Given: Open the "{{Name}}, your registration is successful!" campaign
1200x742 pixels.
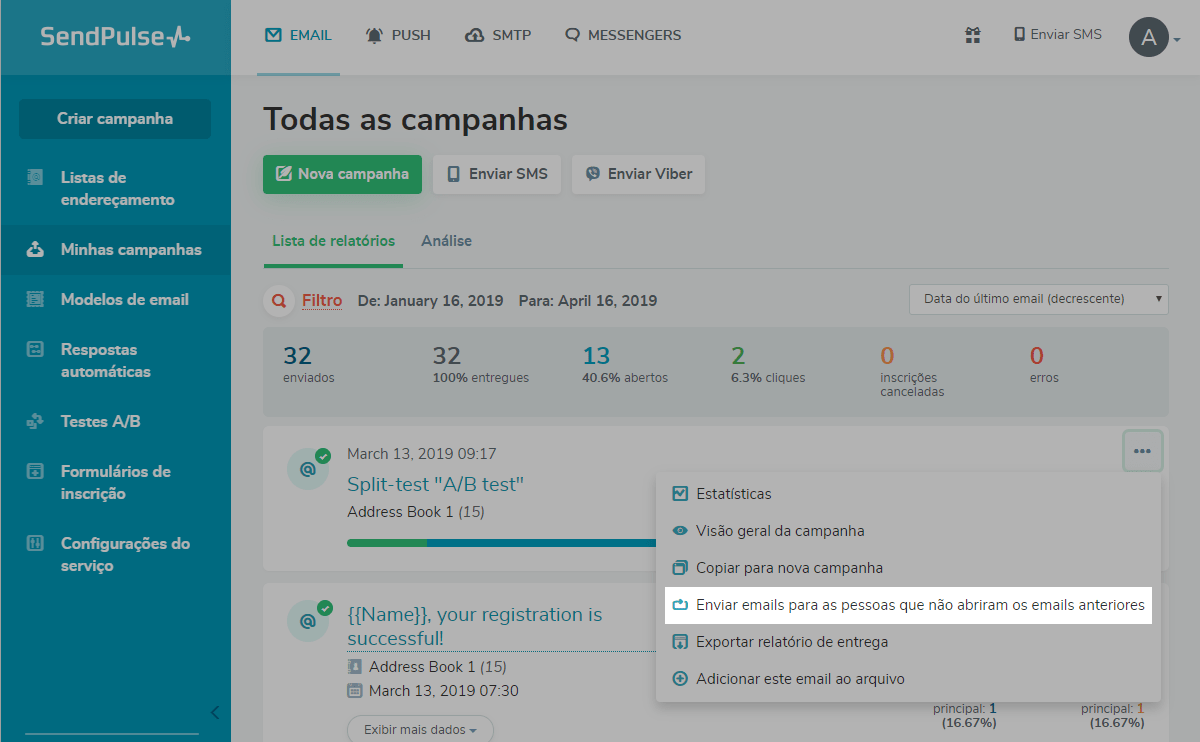Looking at the screenshot, I should pyautogui.click(x=475, y=626).
